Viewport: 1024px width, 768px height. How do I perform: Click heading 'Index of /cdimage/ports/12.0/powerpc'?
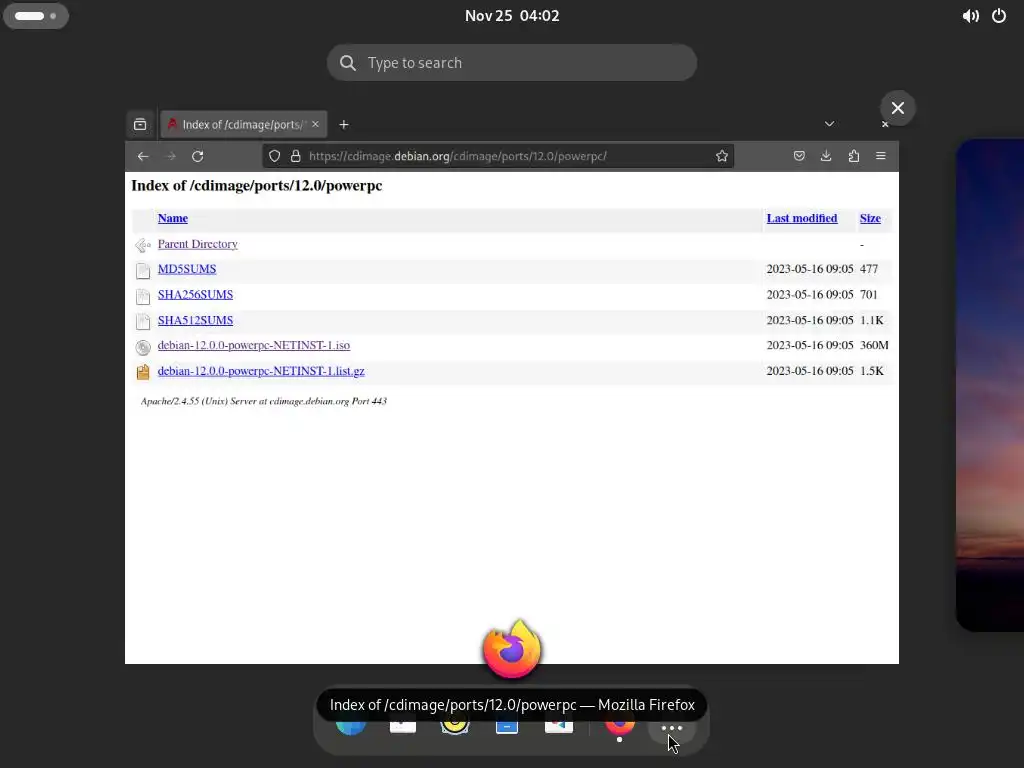tap(257, 185)
